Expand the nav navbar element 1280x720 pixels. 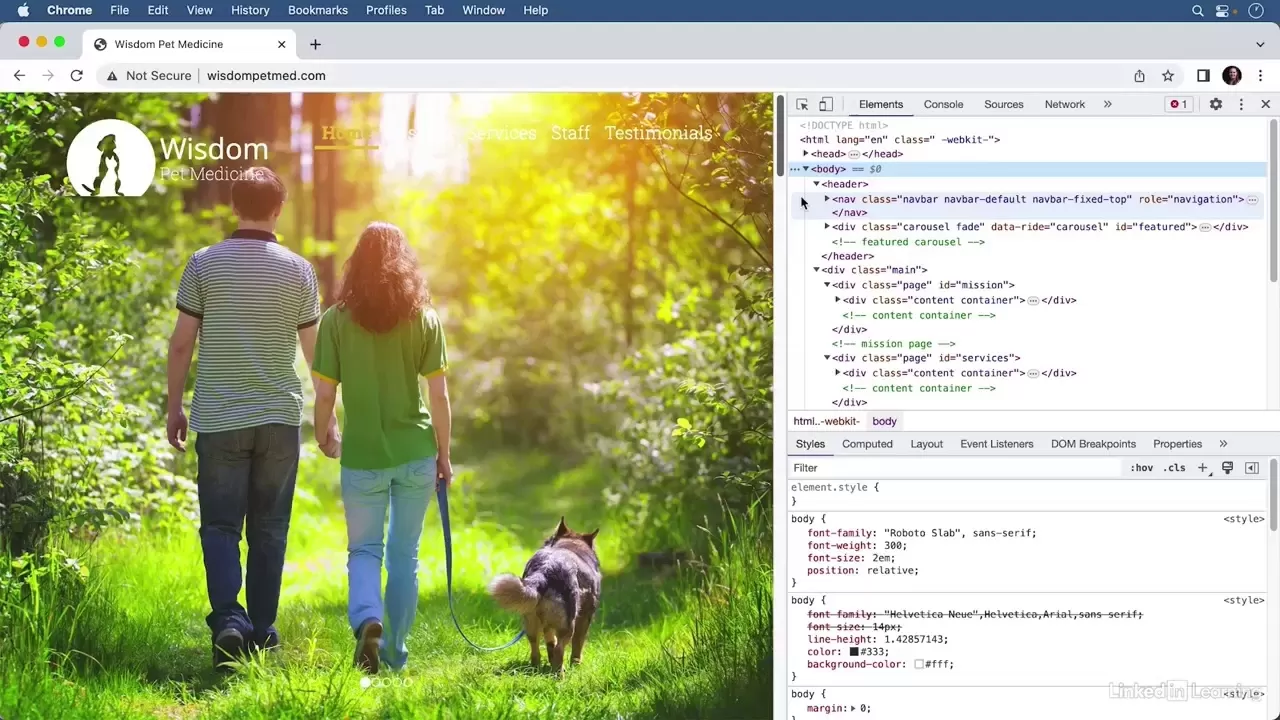(827, 199)
